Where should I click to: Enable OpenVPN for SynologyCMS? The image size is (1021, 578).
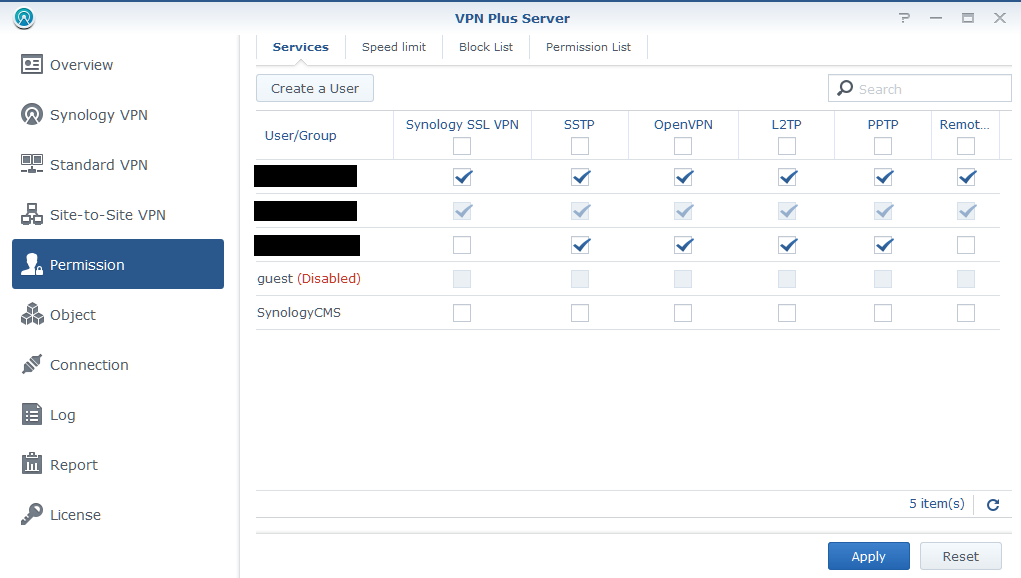coord(683,312)
